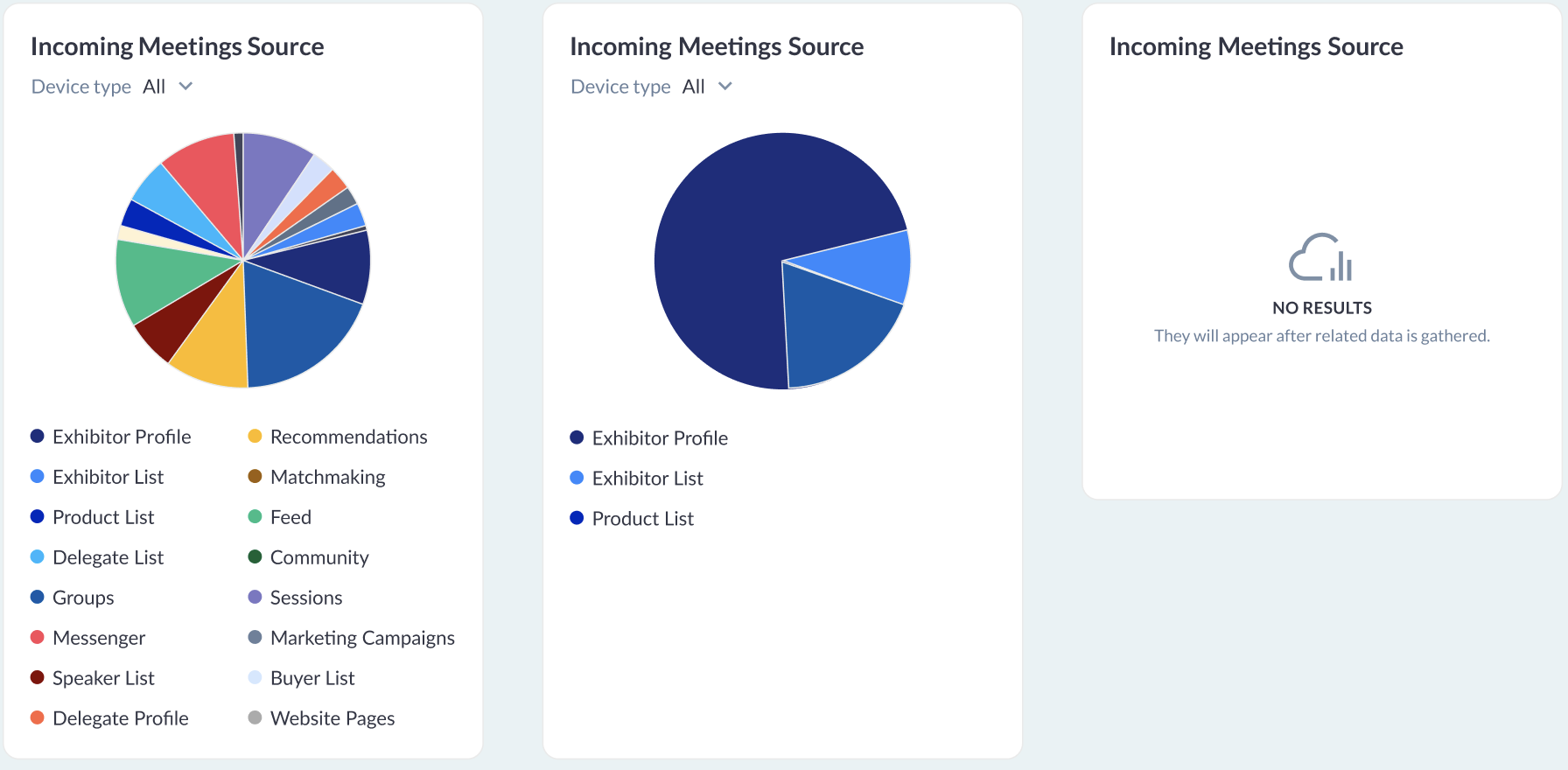Click the Speaker List legend dot
Viewport: 1568px width, 770px height.
[x=38, y=677]
